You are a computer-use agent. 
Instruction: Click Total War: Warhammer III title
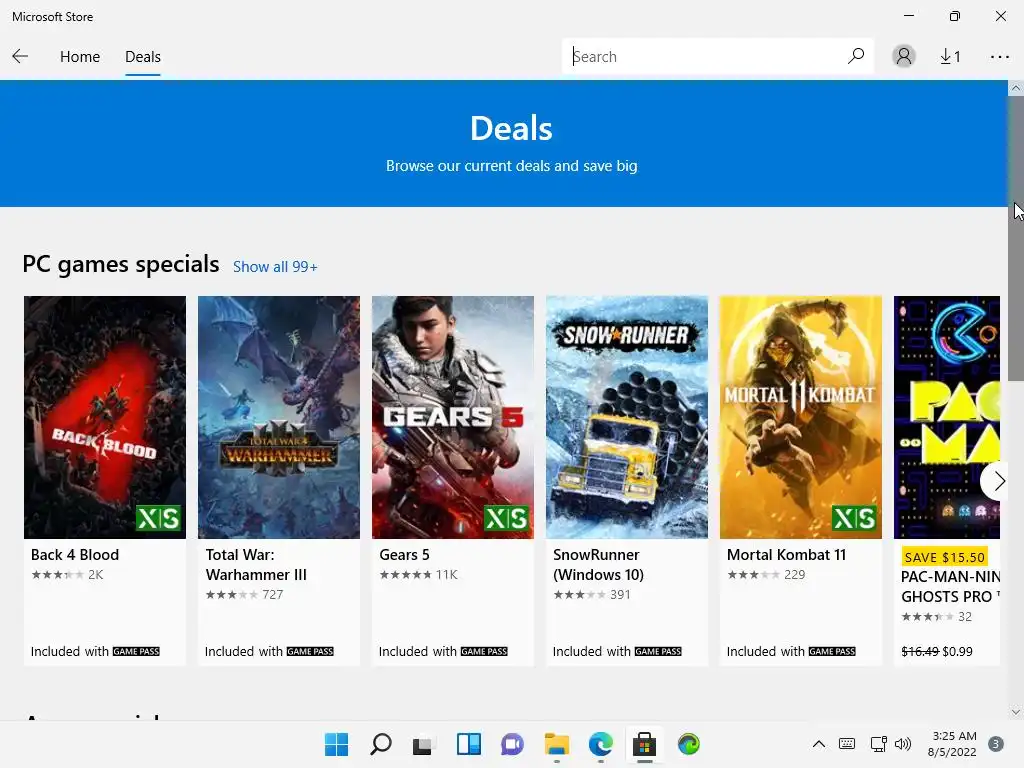pyautogui.click(x=256, y=564)
